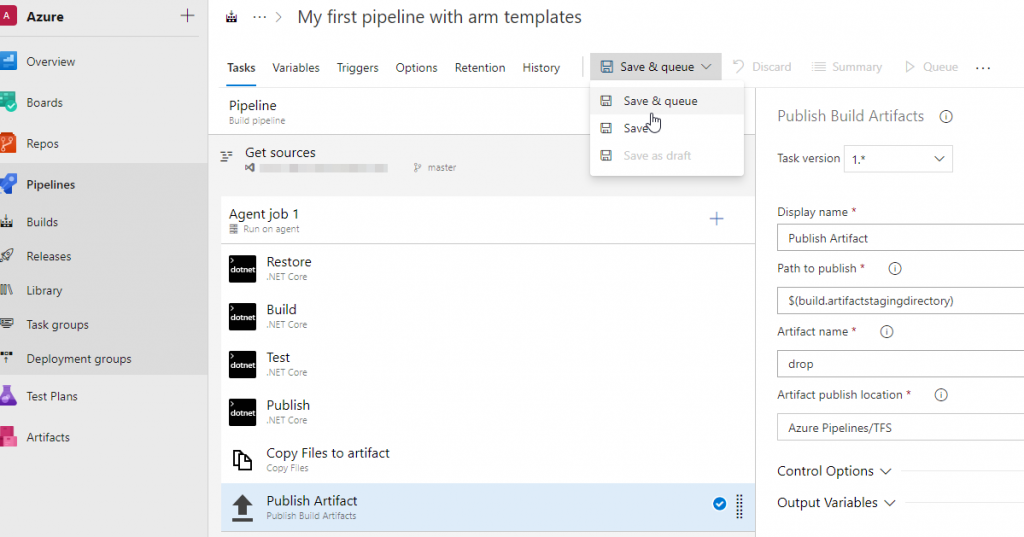Open the Boards sidebar icon
Viewport: 1024px width, 537px height.
(8, 103)
